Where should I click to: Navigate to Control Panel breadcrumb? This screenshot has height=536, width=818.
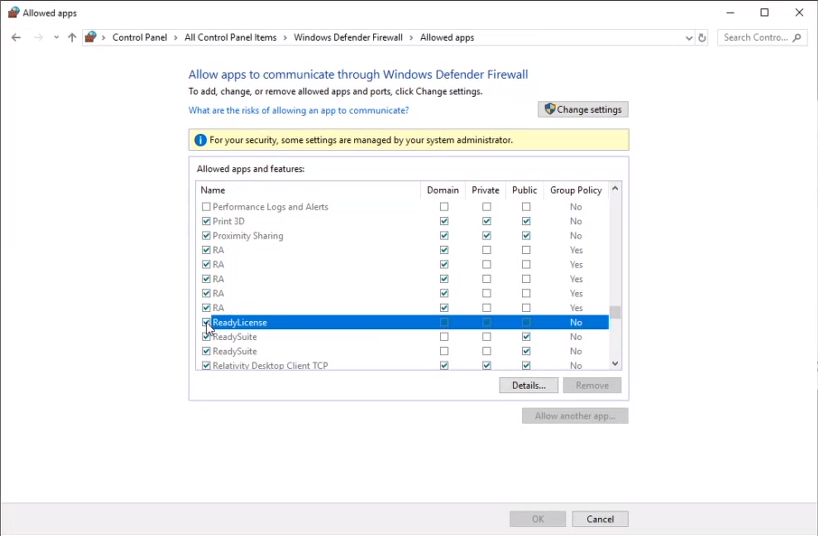click(x=140, y=38)
